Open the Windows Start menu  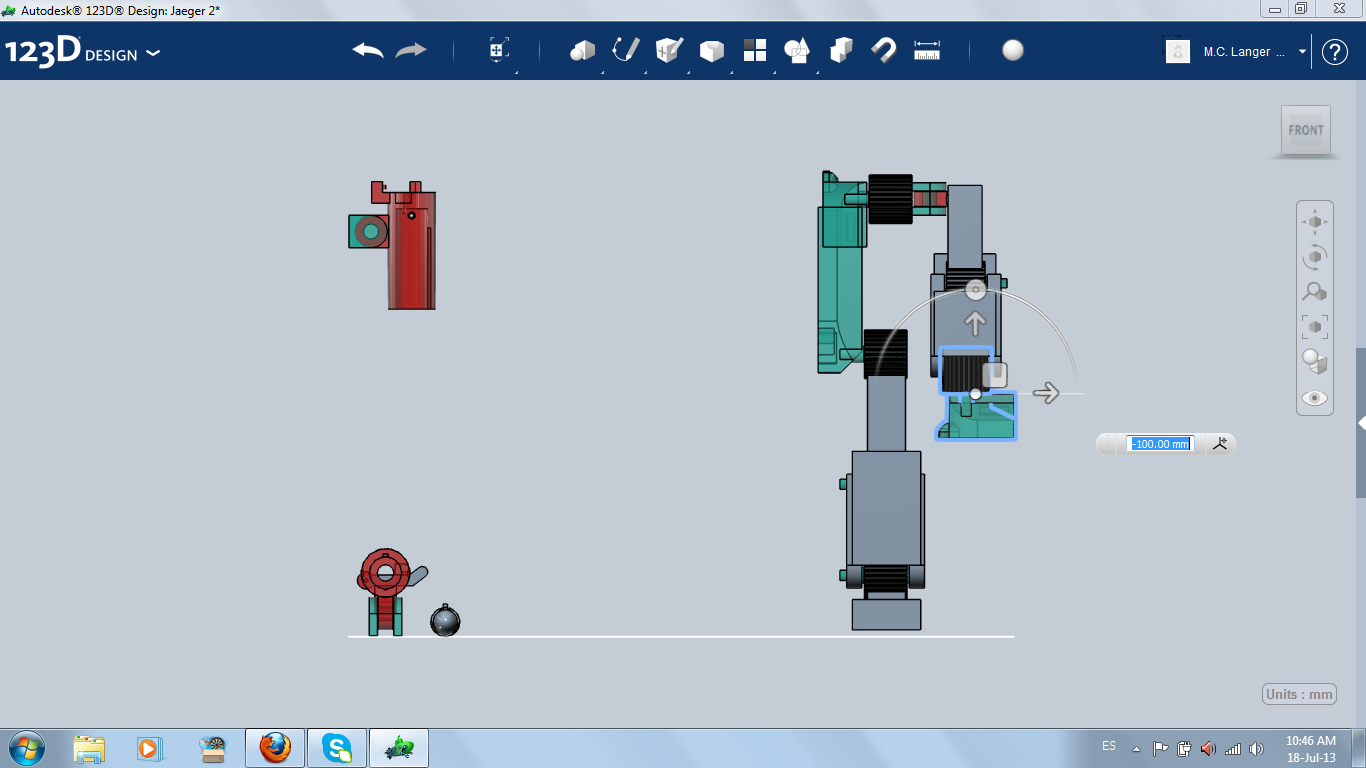(26, 748)
